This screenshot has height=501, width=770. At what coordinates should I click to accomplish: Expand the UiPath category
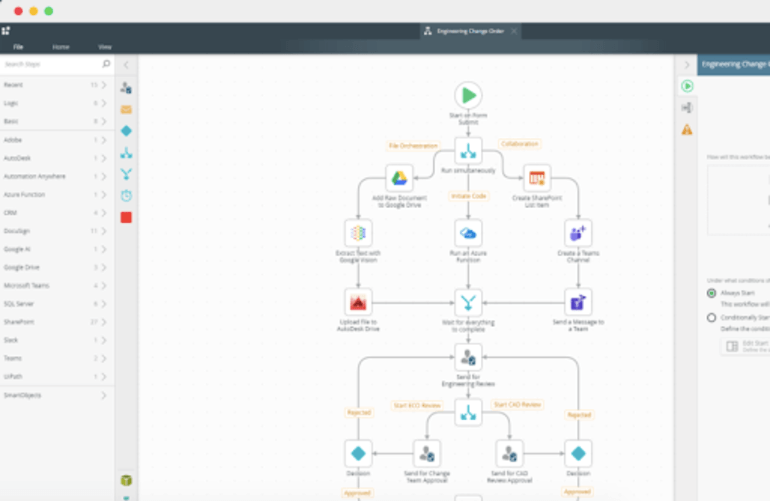[57, 376]
